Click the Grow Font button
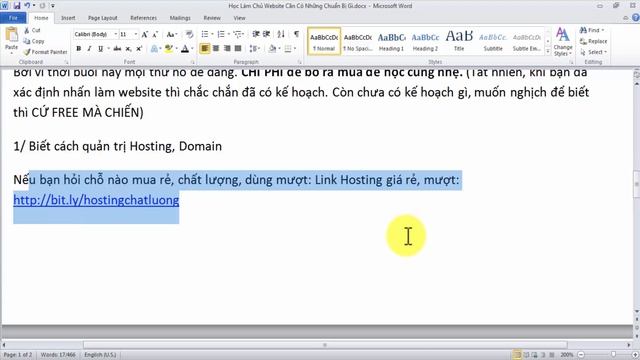The image size is (640, 360). [x=144, y=35]
